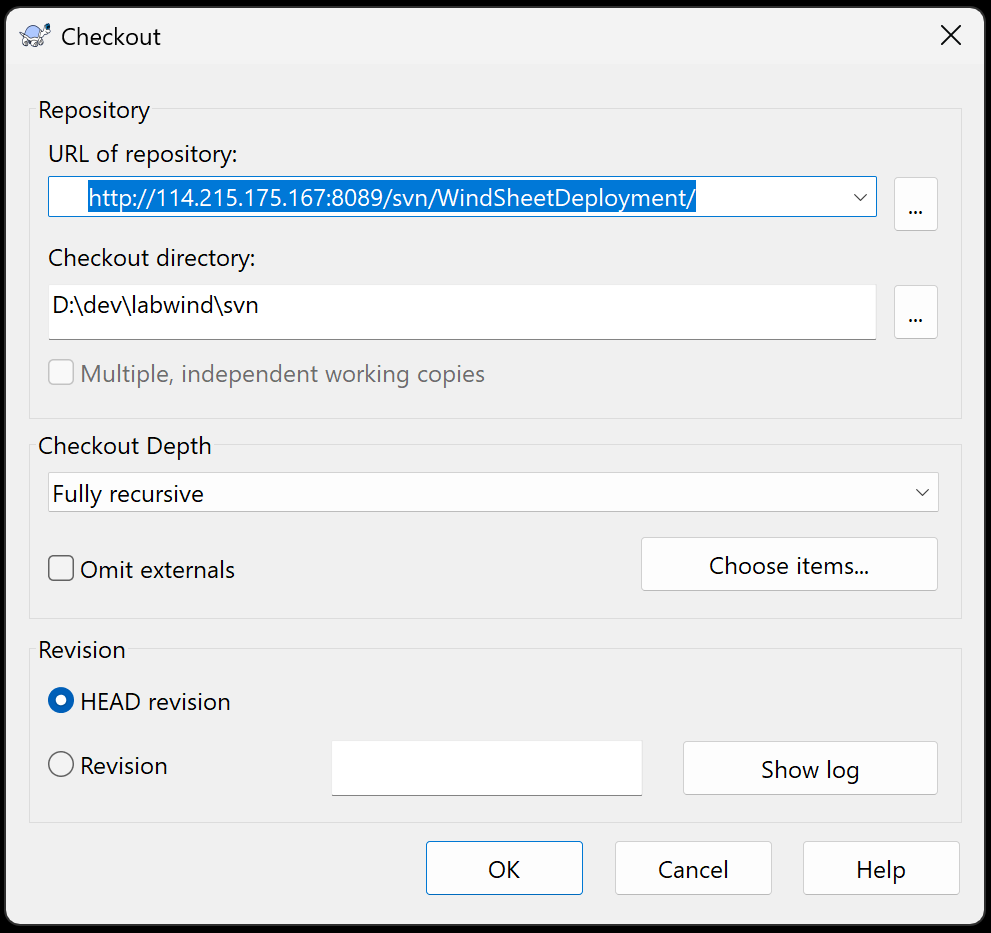Click the "Checkout directory:" label
The width and height of the screenshot is (991, 933).
152,258
